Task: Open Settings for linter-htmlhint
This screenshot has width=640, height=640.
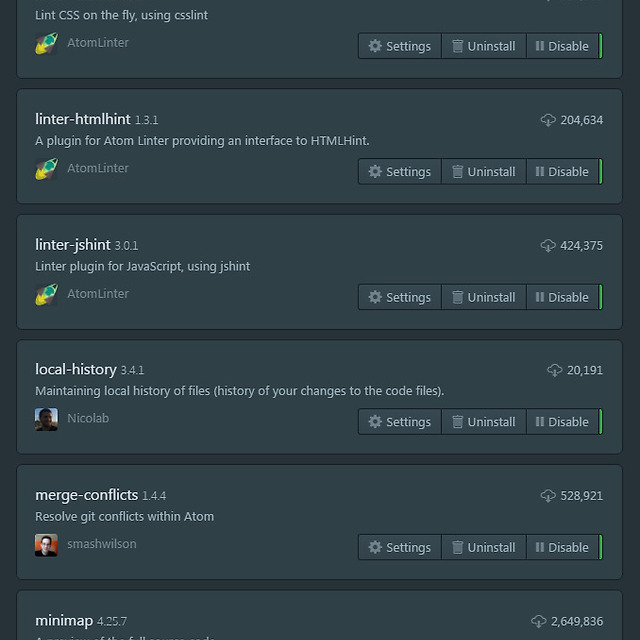Action: 399,172
